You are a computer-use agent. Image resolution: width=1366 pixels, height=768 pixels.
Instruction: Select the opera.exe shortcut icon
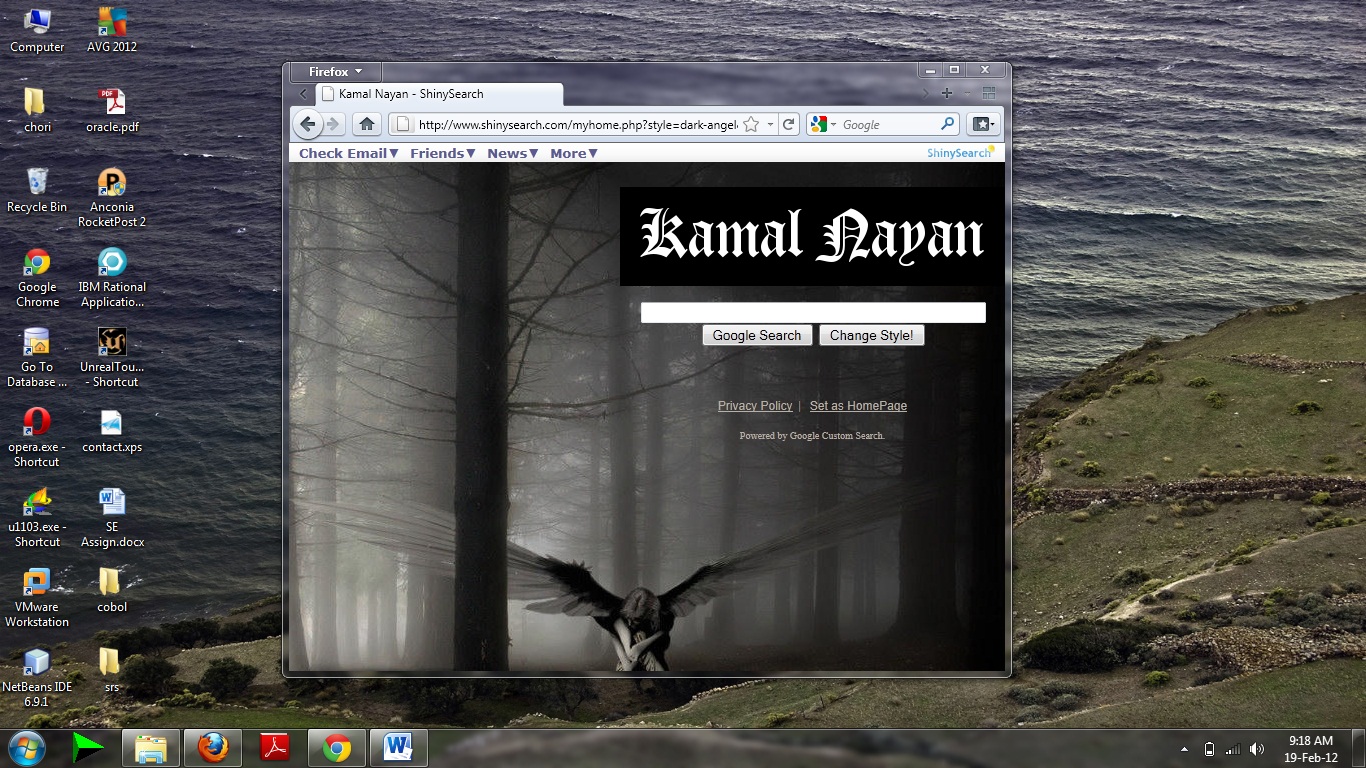37,437
